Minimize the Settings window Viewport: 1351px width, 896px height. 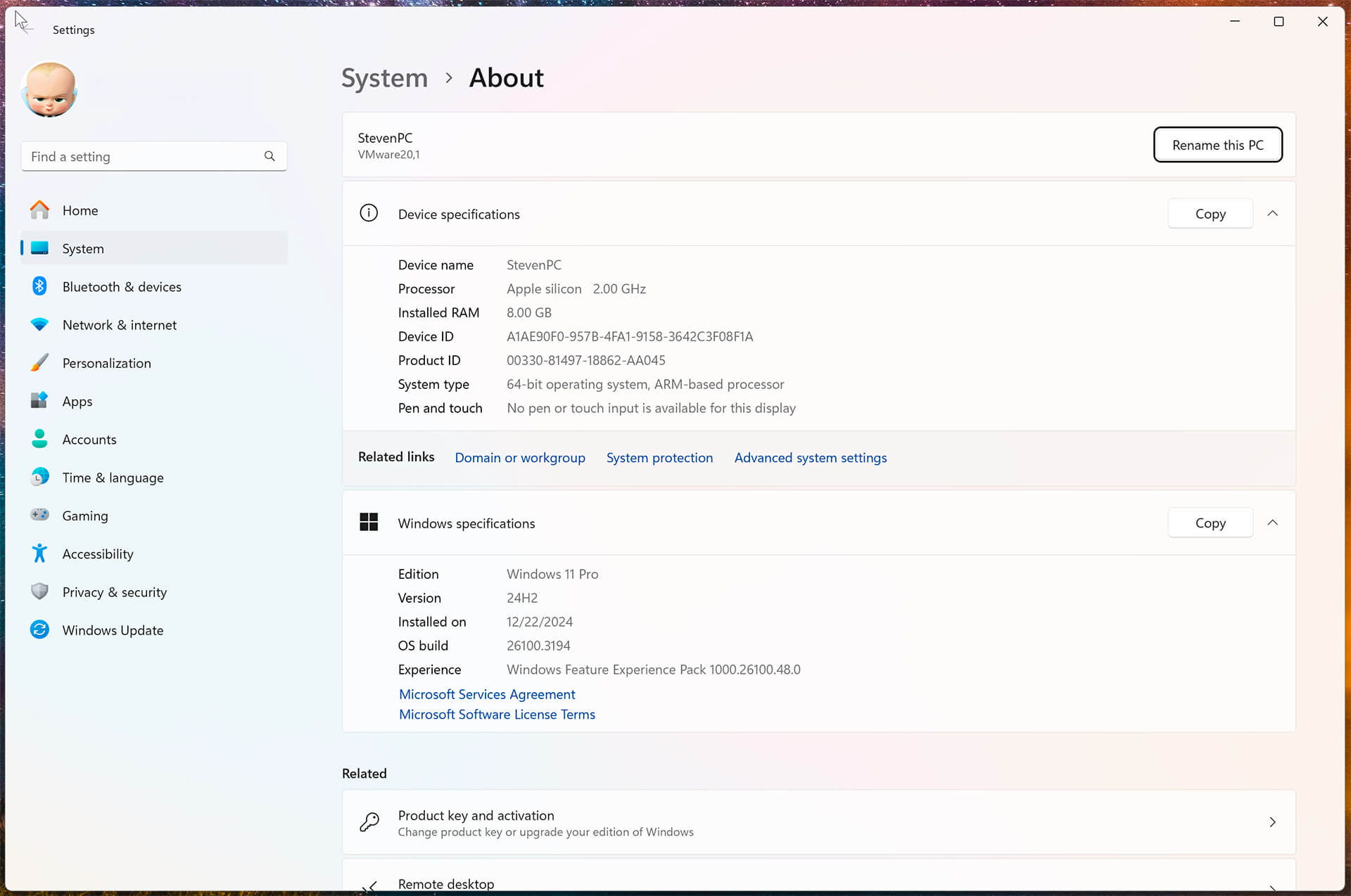click(x=1235, y=22)
